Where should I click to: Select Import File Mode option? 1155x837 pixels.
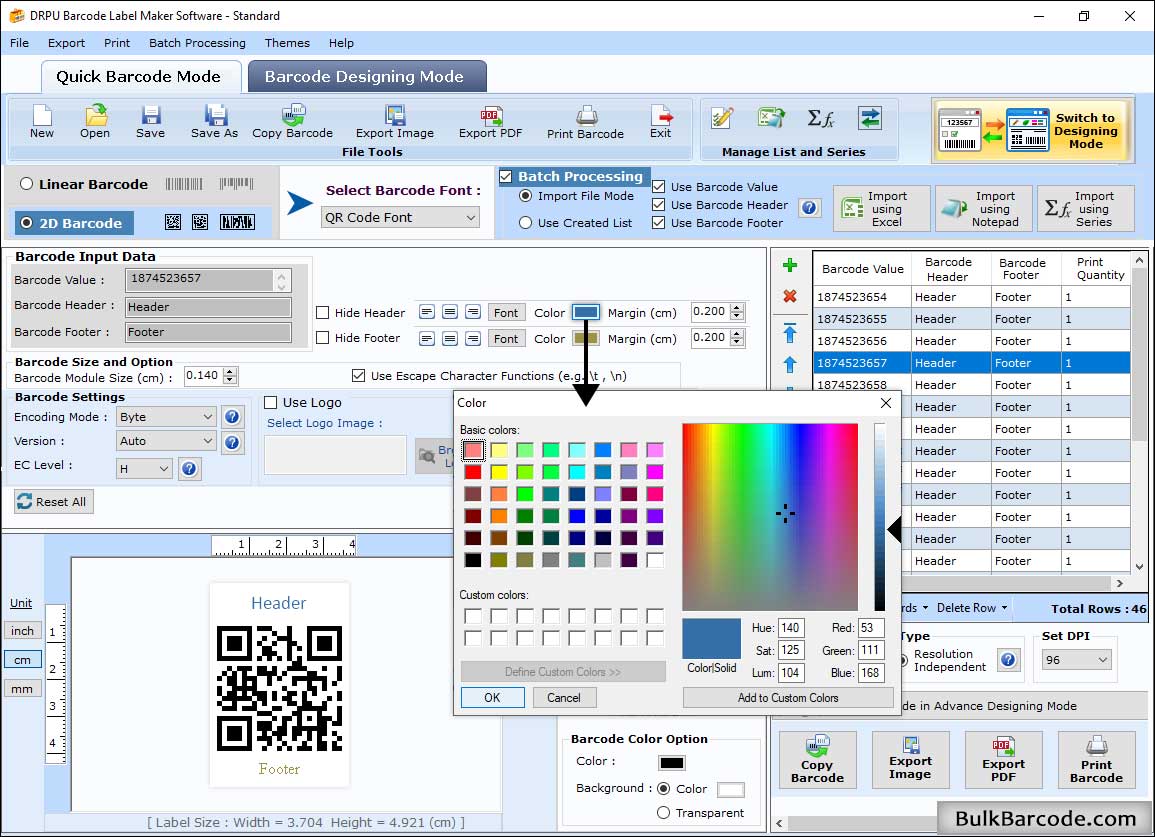pos(525,196)
